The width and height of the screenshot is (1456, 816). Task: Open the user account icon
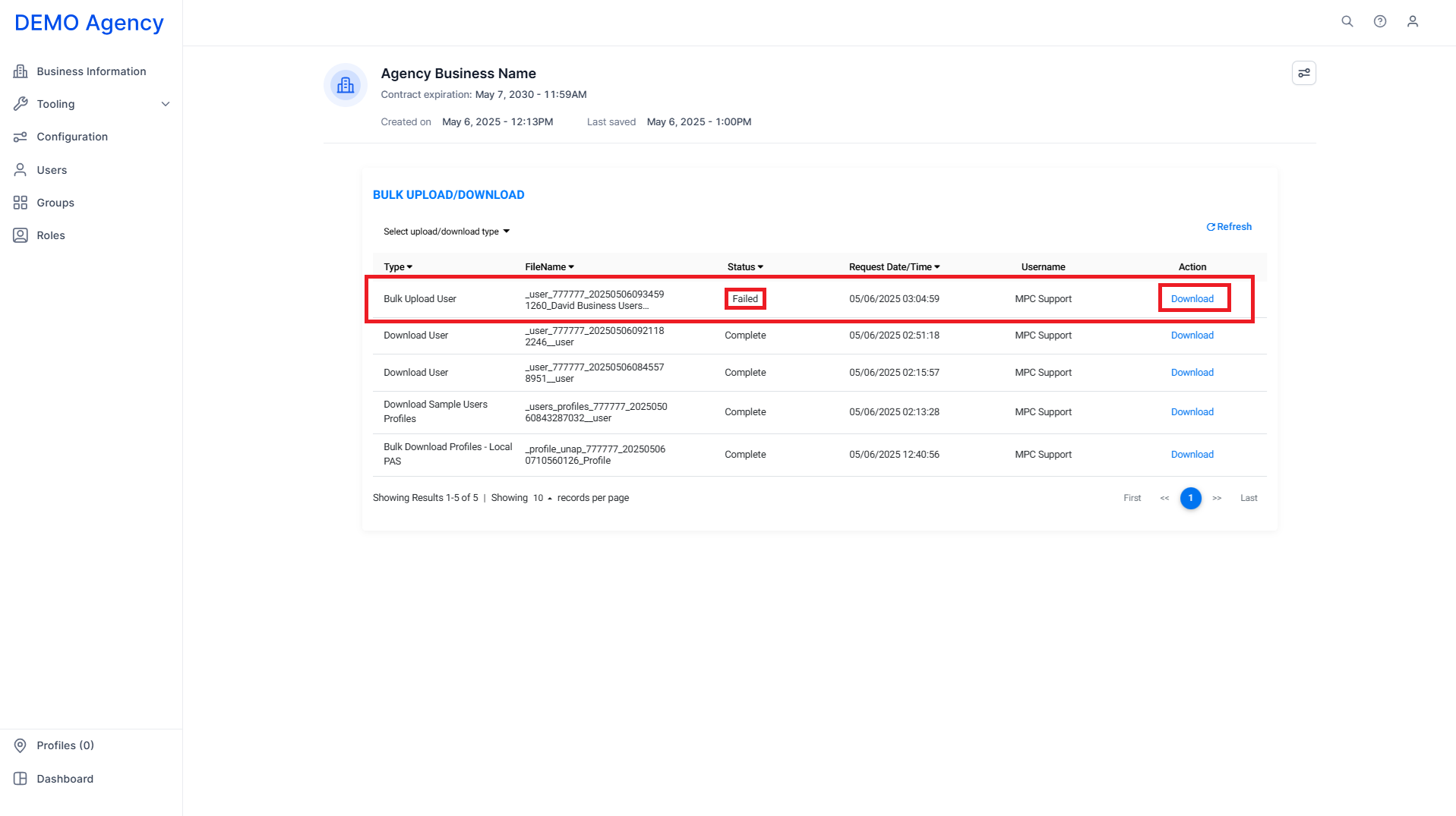click(1412, 21)
